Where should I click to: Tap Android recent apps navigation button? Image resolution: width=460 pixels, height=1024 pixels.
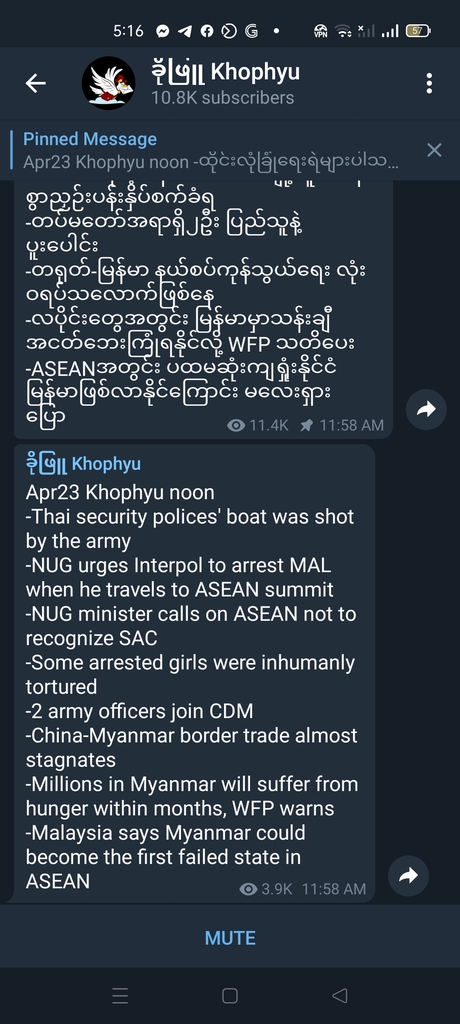click(x=120, y=995)
